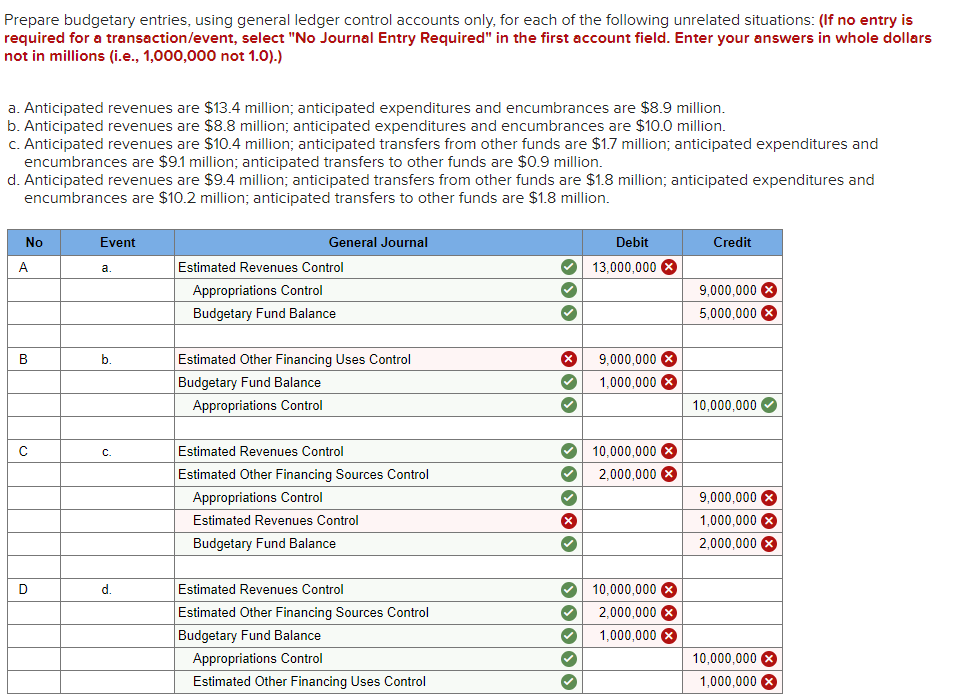
Task: Select the Estimated Revenues Control account in event a
Action: (x=378, y=267)
